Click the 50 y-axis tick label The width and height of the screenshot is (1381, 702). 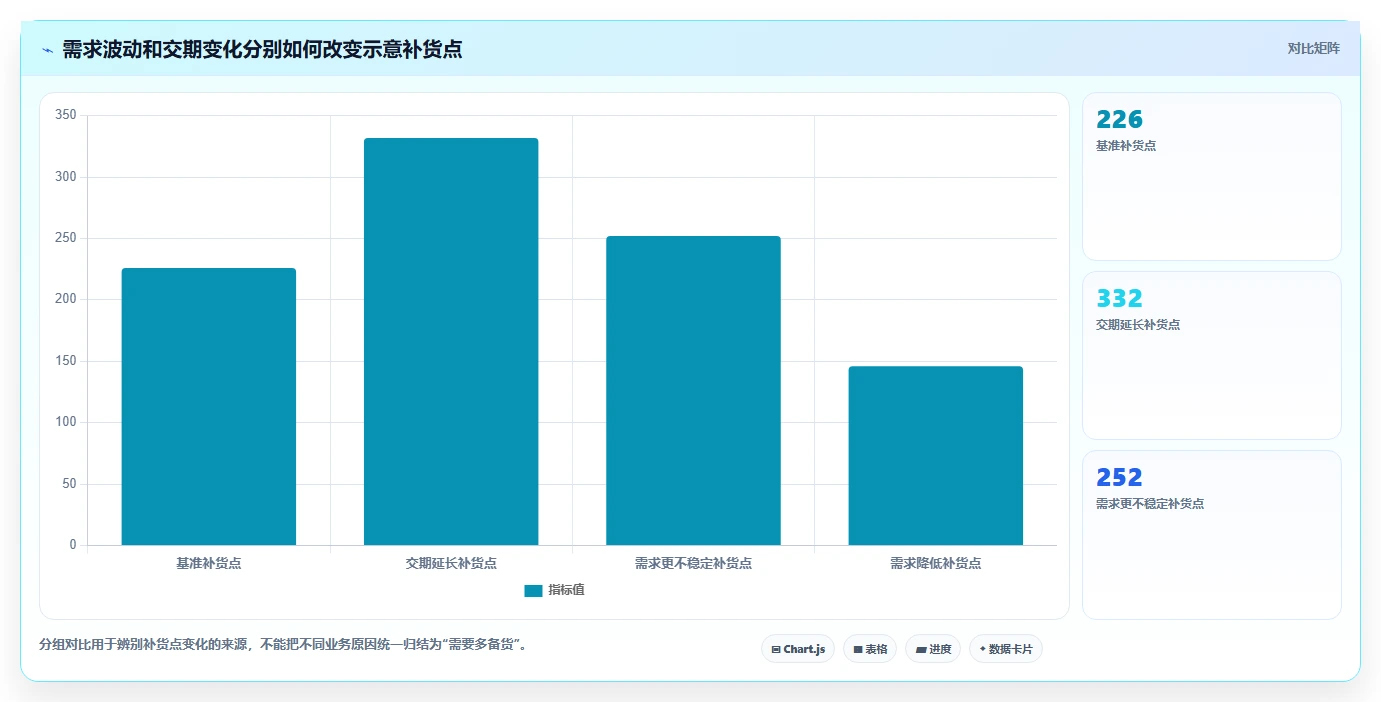tap(69, 484)
